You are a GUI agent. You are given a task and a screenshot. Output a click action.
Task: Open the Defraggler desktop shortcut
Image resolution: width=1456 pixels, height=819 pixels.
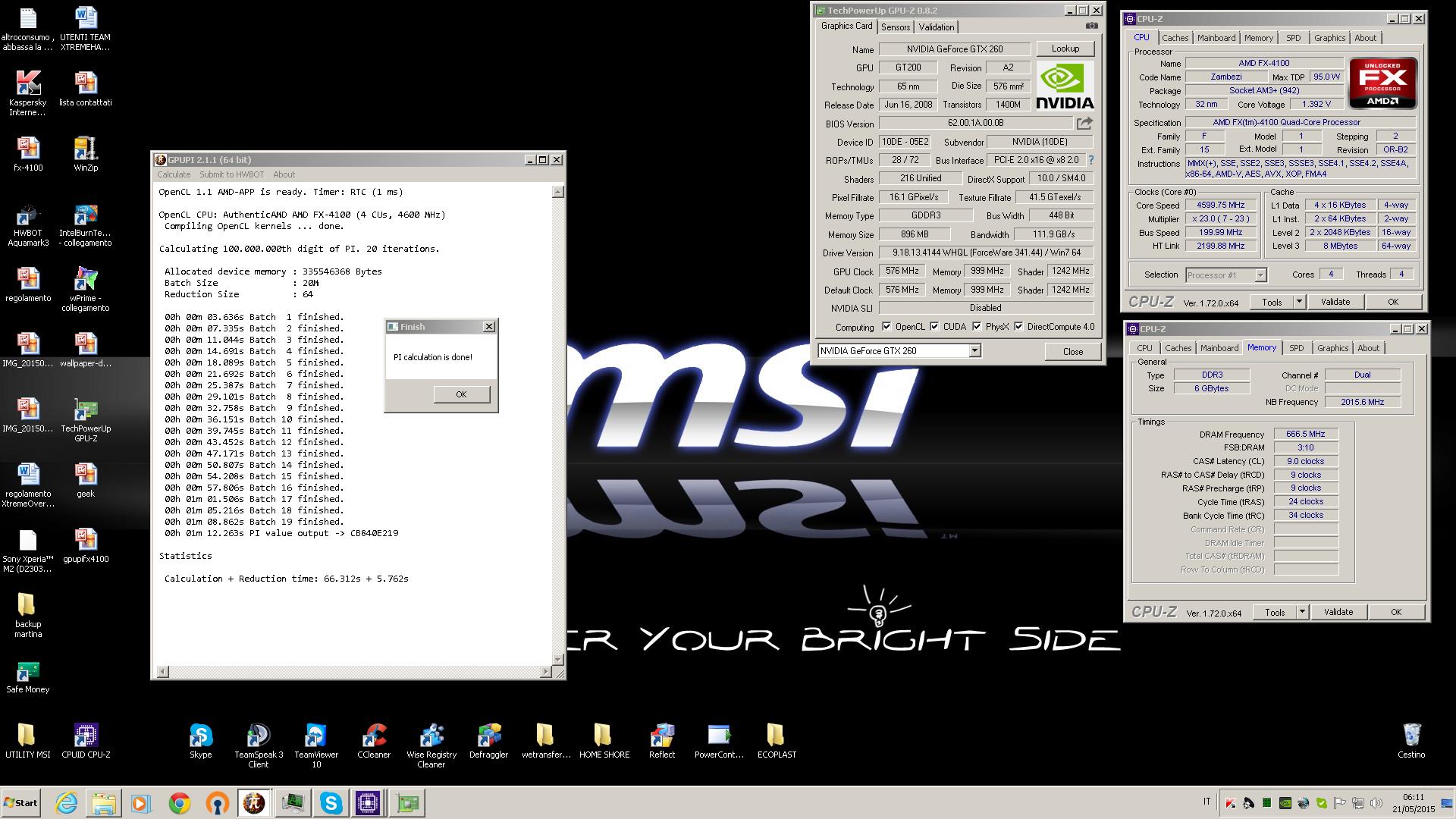(489, 741)
